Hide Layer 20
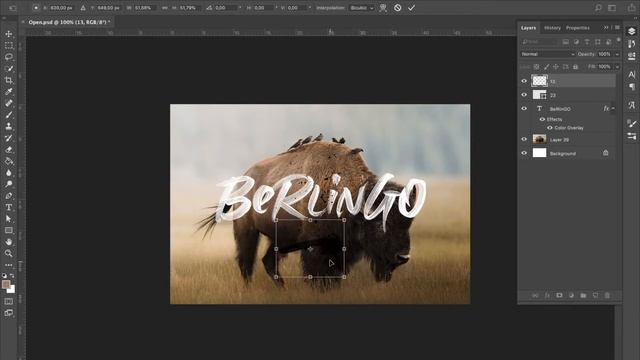Screen dimensions: 640x360 pos(524,139)
